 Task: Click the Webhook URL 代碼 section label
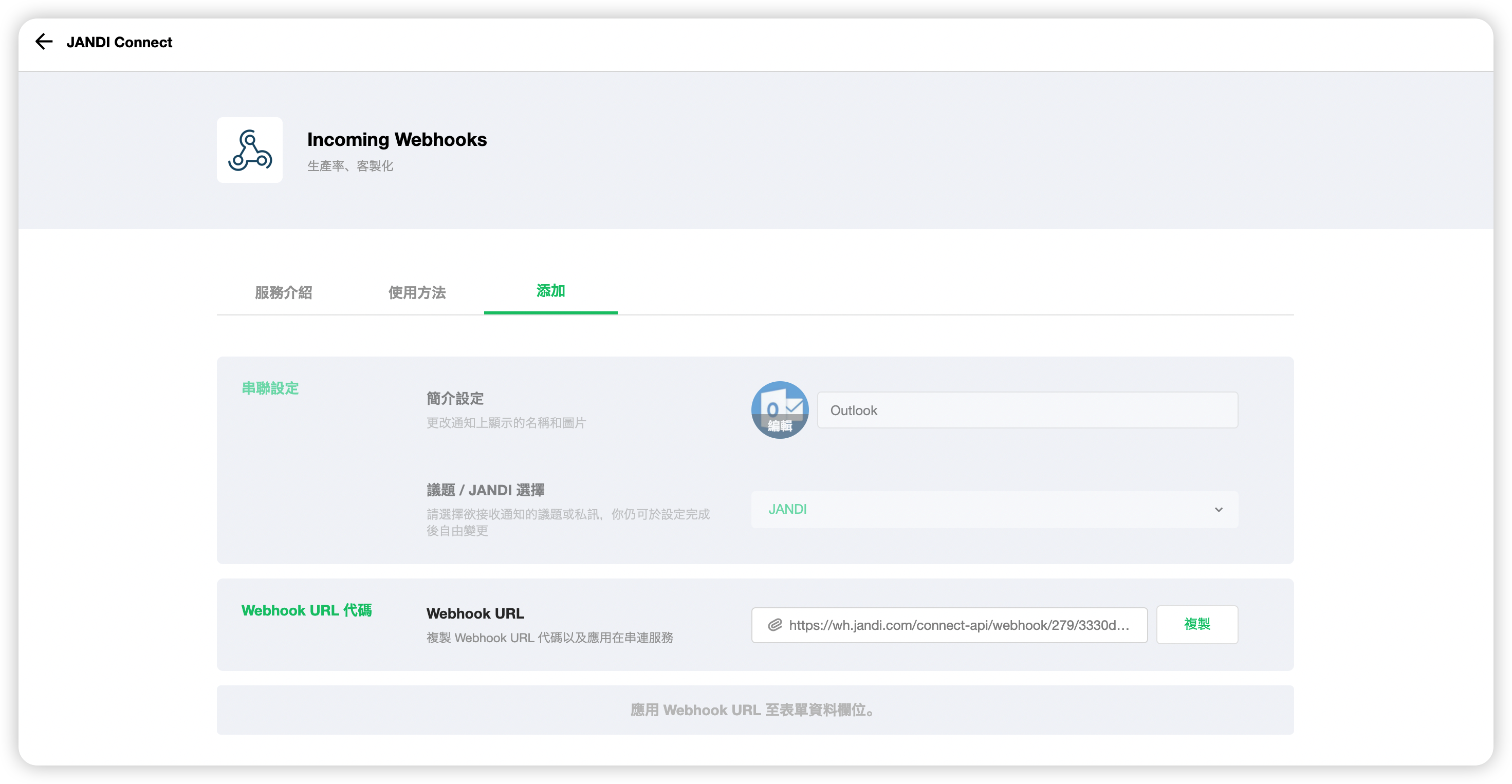pos(306,610)
